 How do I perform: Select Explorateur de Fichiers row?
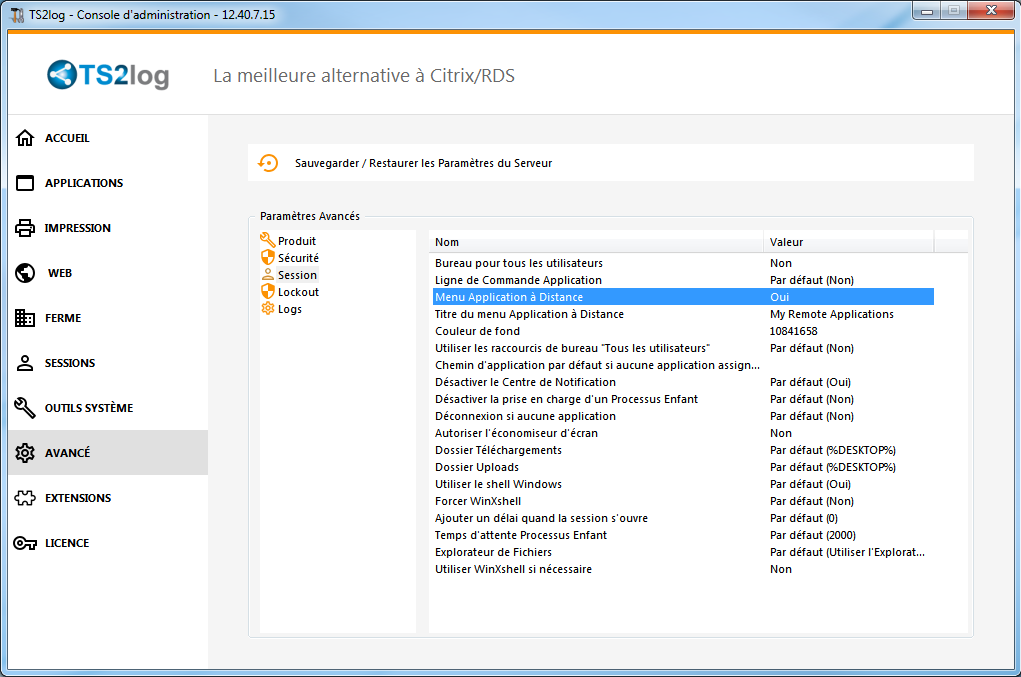683,552
